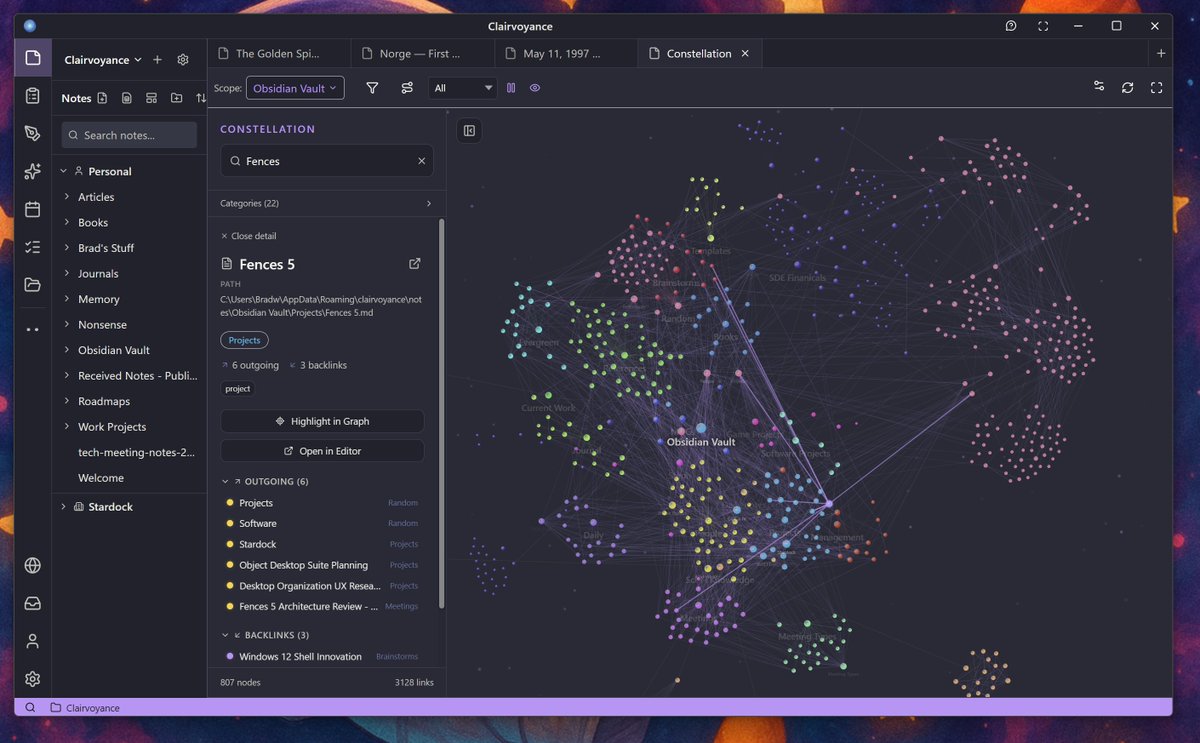Open the user account icon in rail

pyautogui.click(x=33, y=641)
